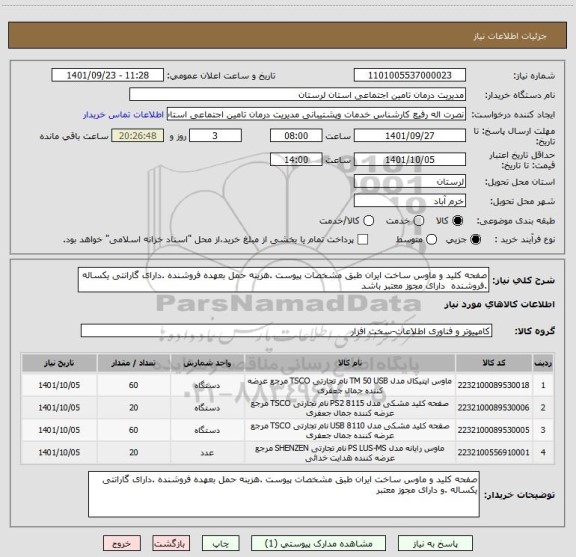
Task: Click the توضیحات خریدار text area
Action: point(284,494)
